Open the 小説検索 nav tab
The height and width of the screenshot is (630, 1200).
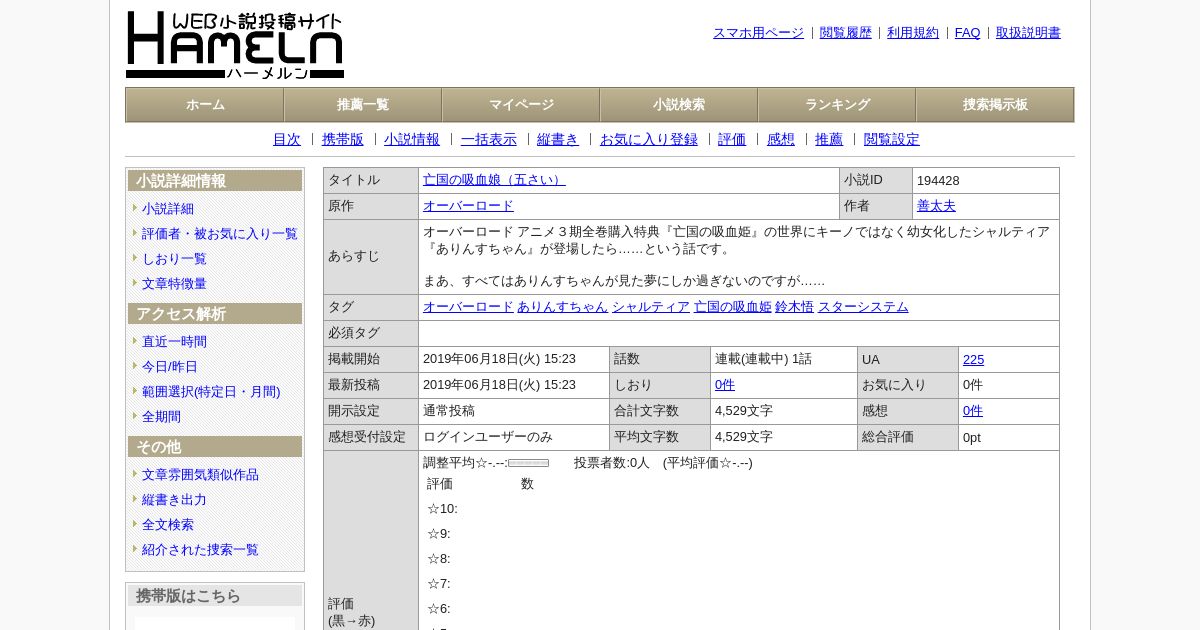click(679, 105)
